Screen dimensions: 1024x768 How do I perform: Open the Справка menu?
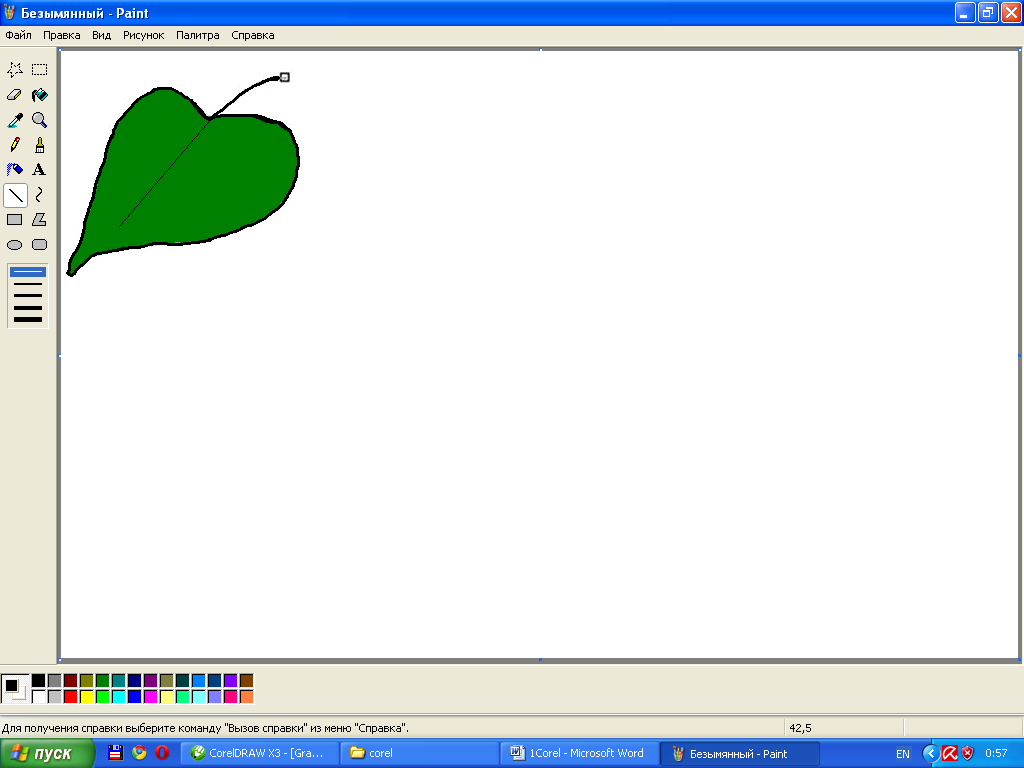pyautogui.click(x=253, y=35)
